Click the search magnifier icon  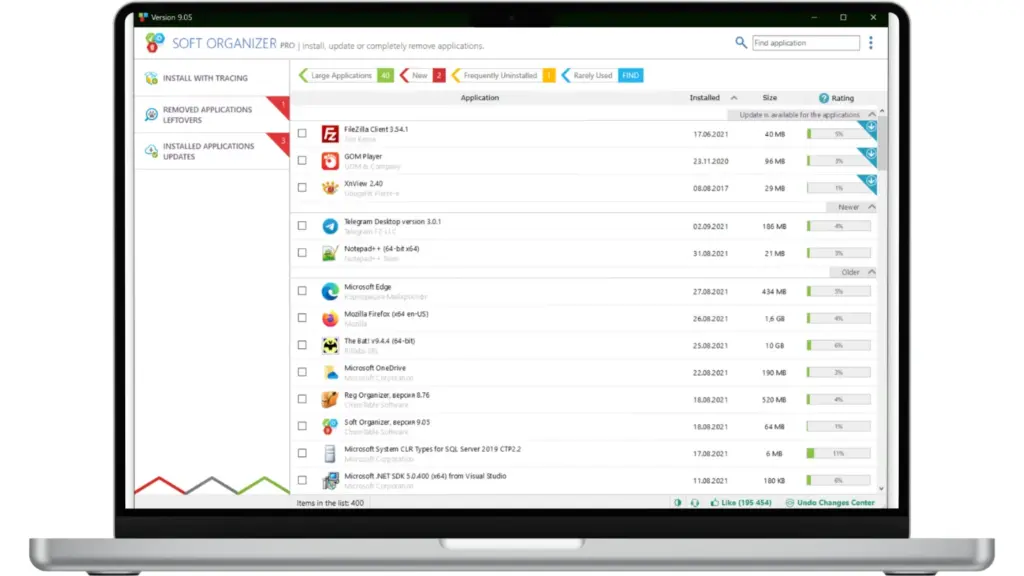(x=741, y=43)
